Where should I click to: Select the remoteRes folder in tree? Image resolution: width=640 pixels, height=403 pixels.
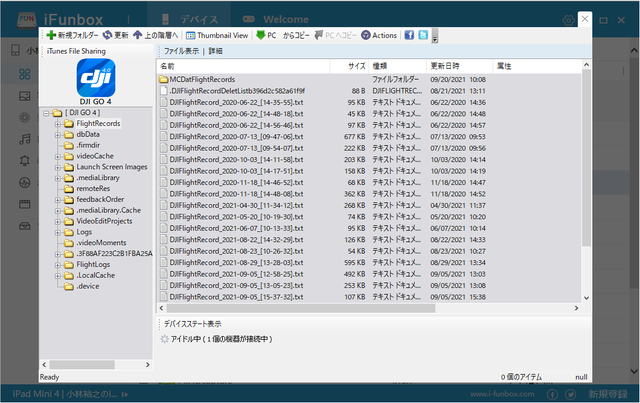(x=93, y=189)
